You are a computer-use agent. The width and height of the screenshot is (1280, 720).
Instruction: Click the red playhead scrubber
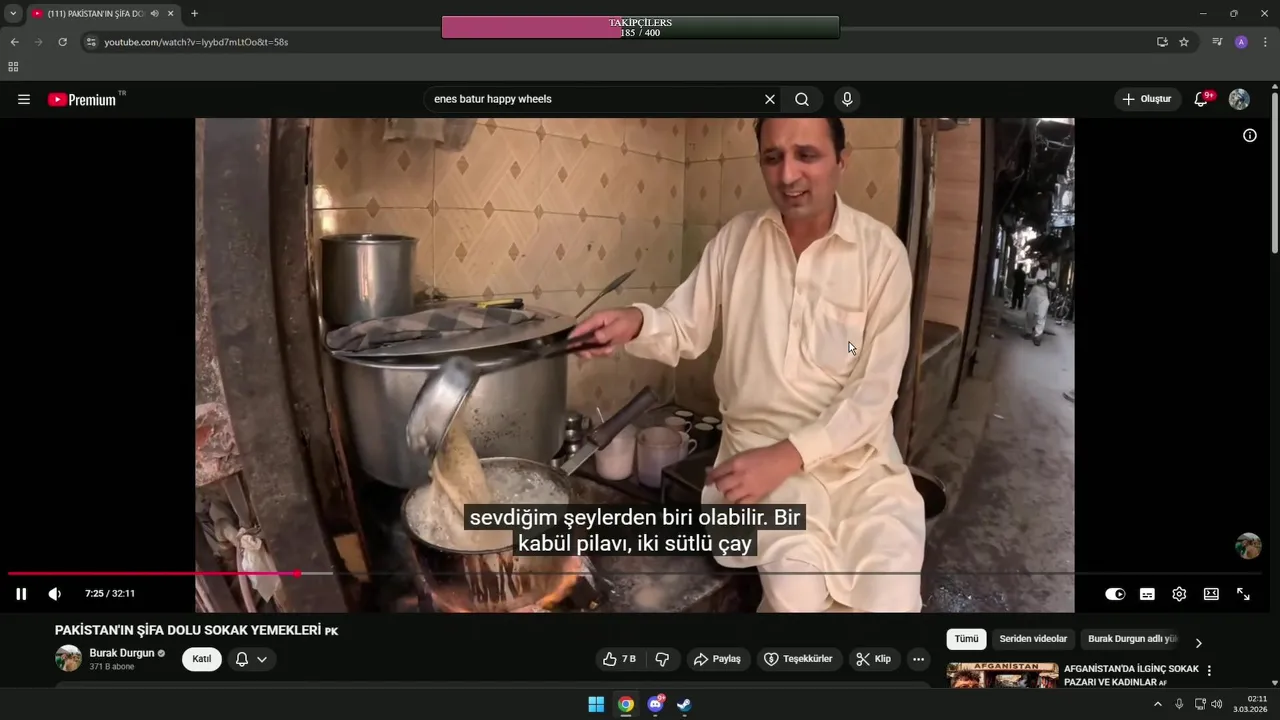[298, 573]
